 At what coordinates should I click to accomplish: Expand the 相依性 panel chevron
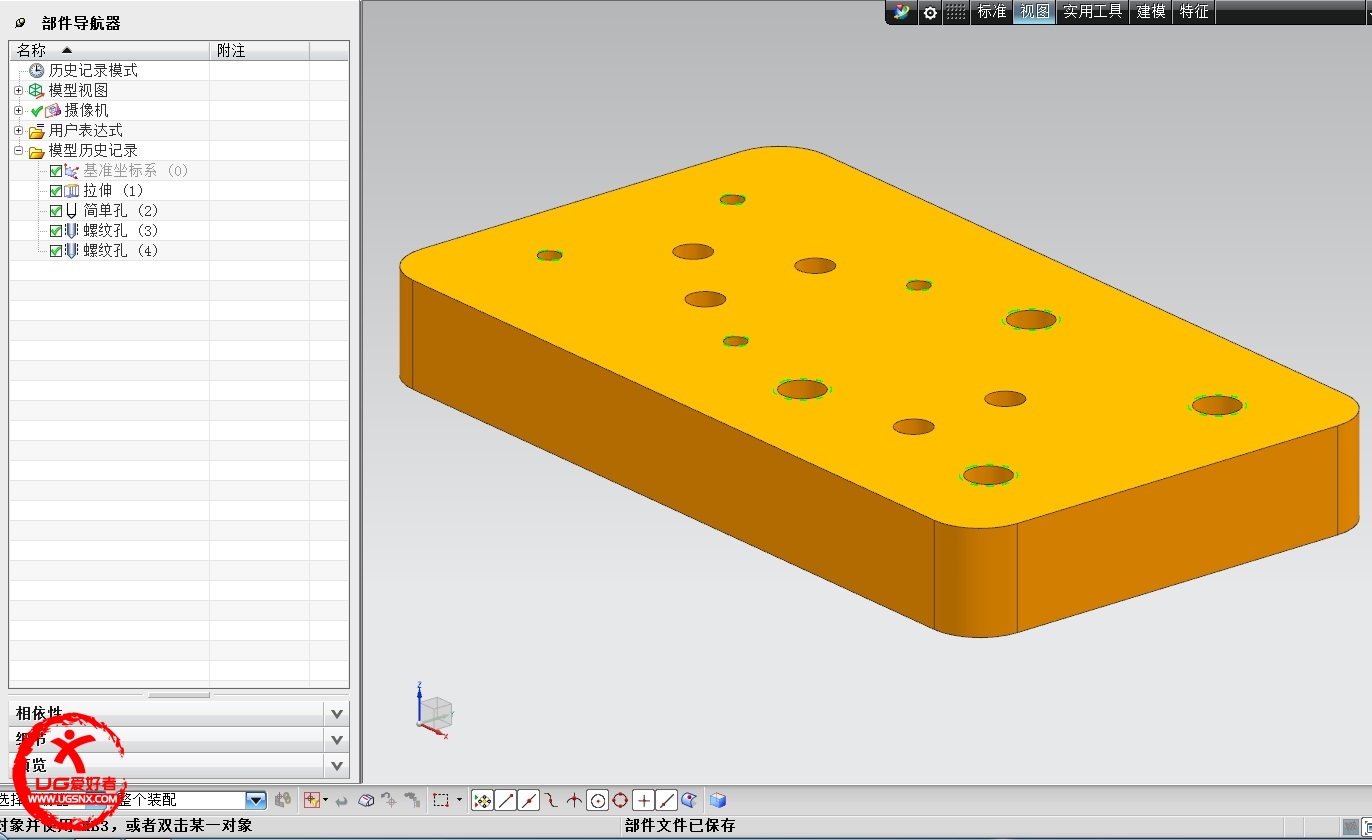(x=337, y=714)
